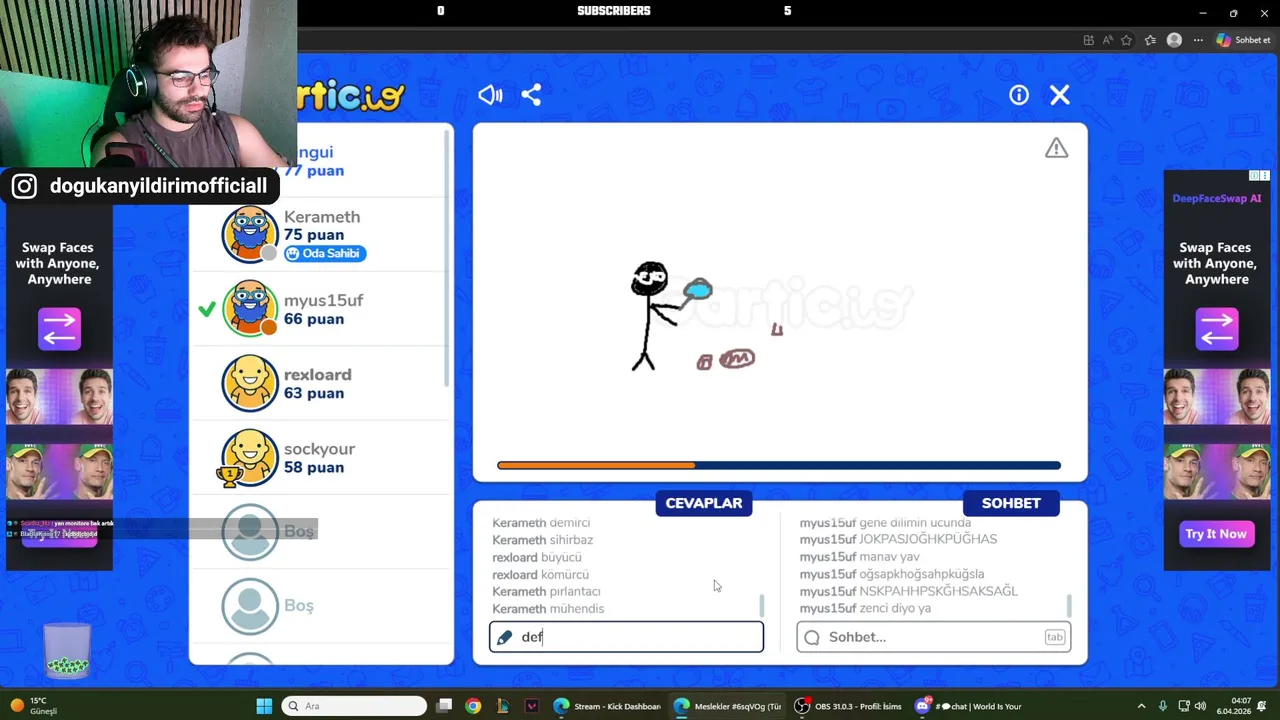Click the 'Kerameth pırlantacı' answer row
Screen dimensions: 1280x720
pos(546,592)
